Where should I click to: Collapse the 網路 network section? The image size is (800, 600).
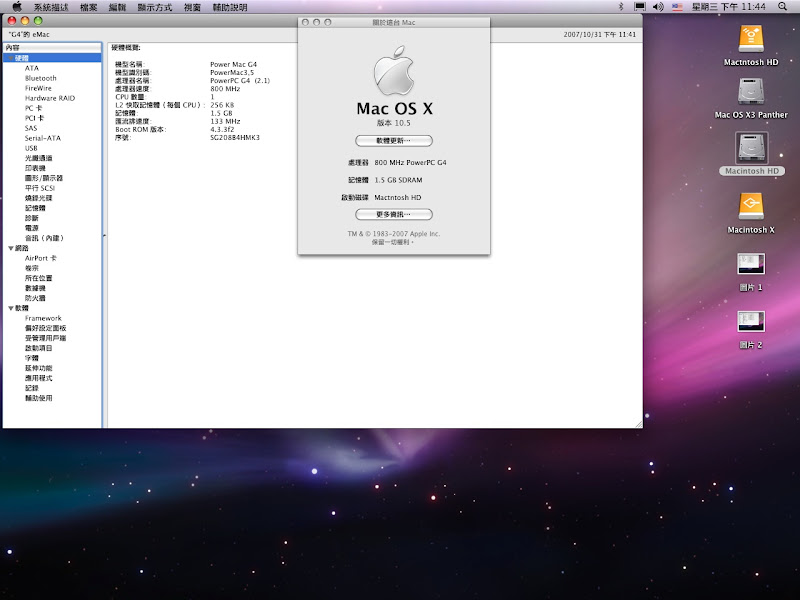coord(11,248)
